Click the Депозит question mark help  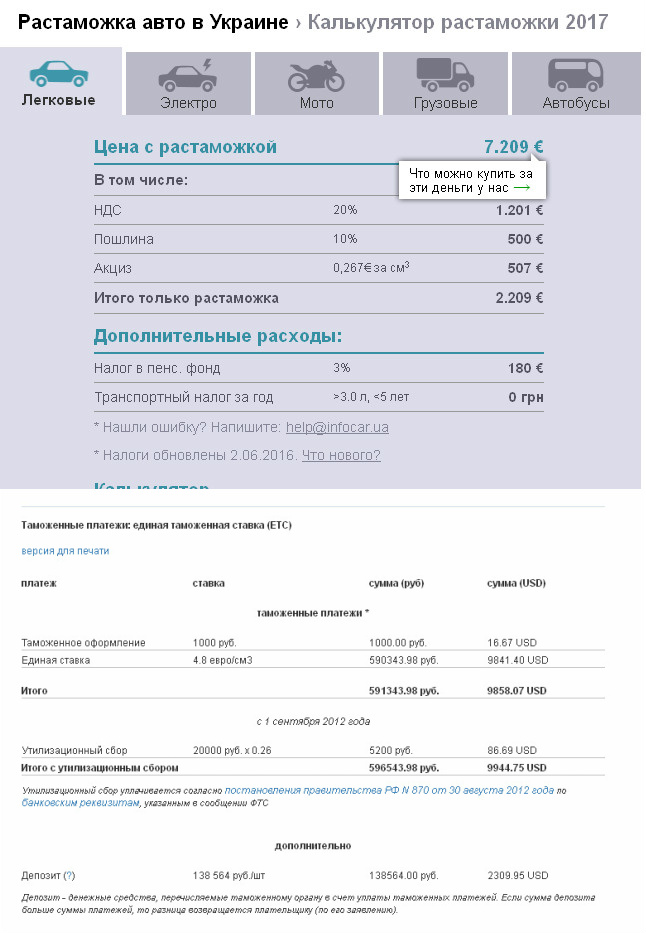[x=70, y=875]
